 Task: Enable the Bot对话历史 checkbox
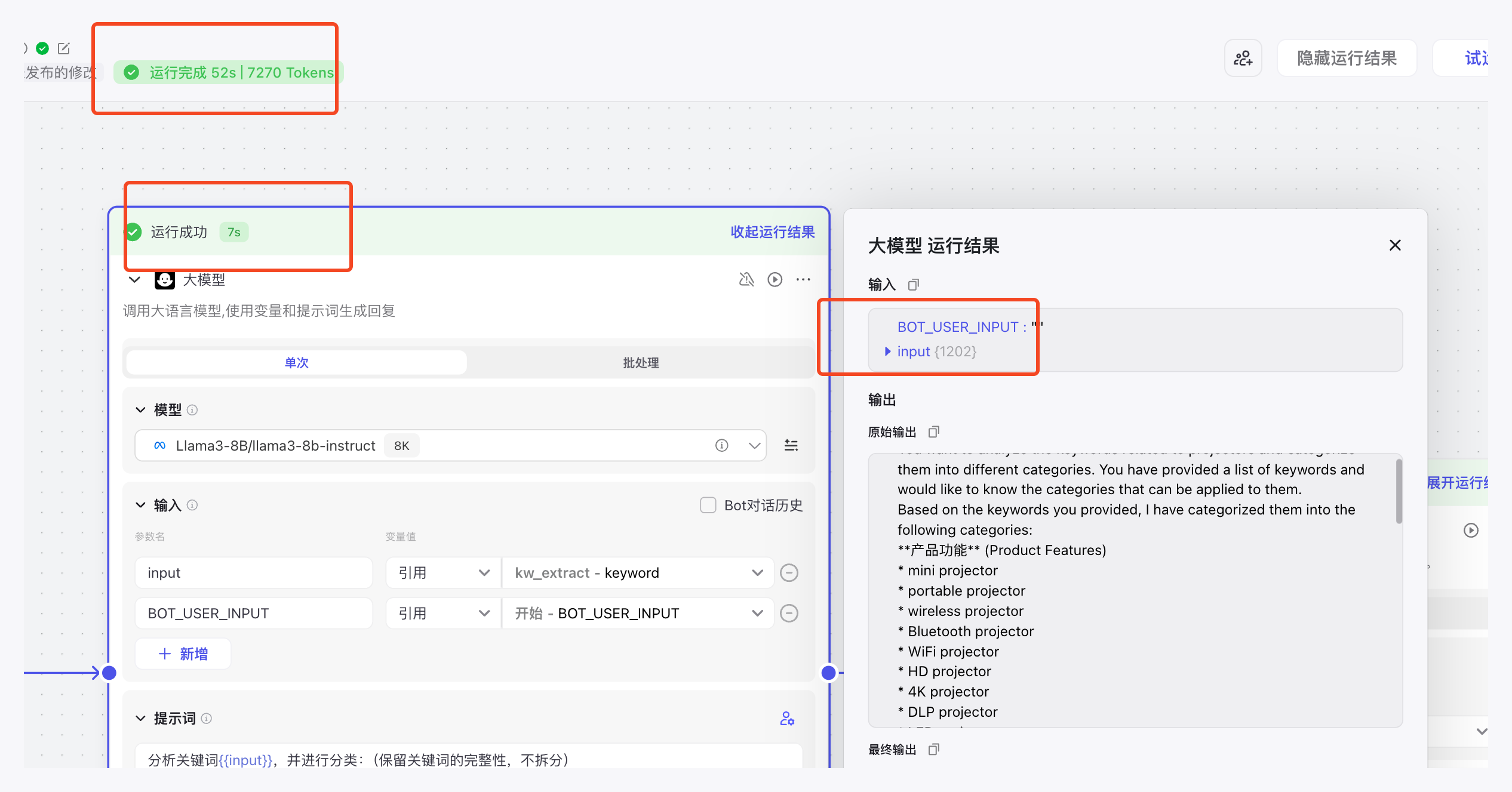(x=708, y=506)
